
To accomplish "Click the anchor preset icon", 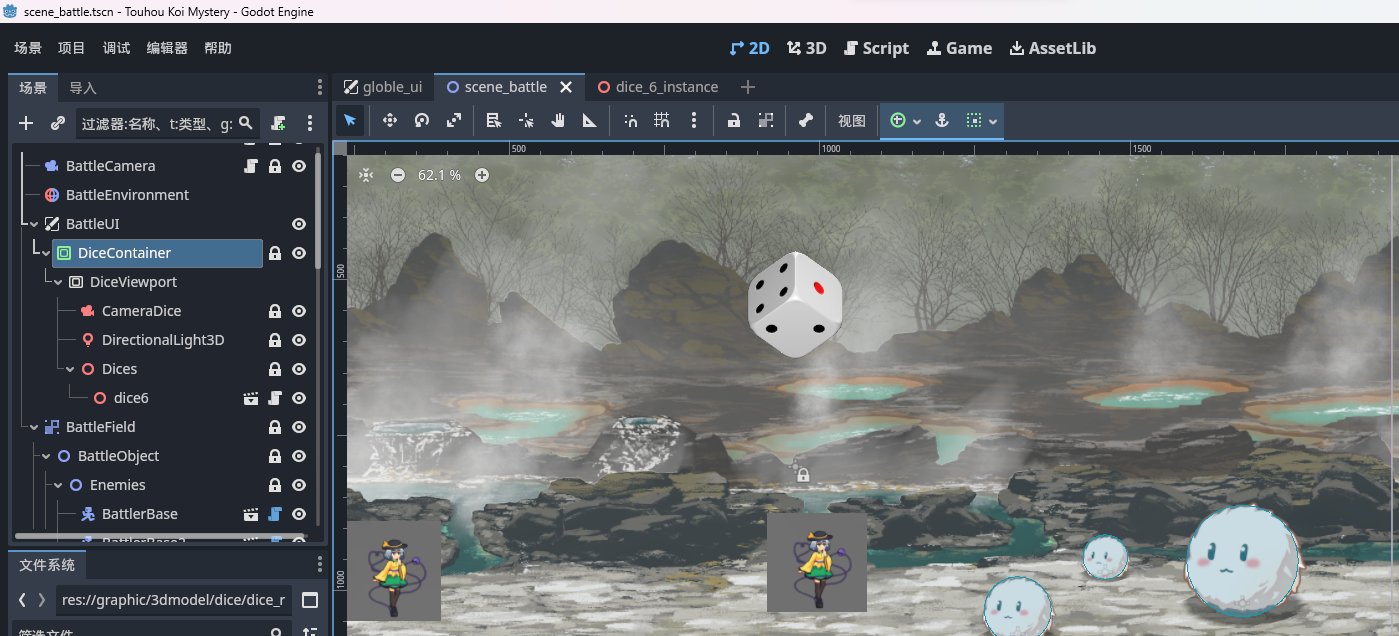I will point(941,121).
